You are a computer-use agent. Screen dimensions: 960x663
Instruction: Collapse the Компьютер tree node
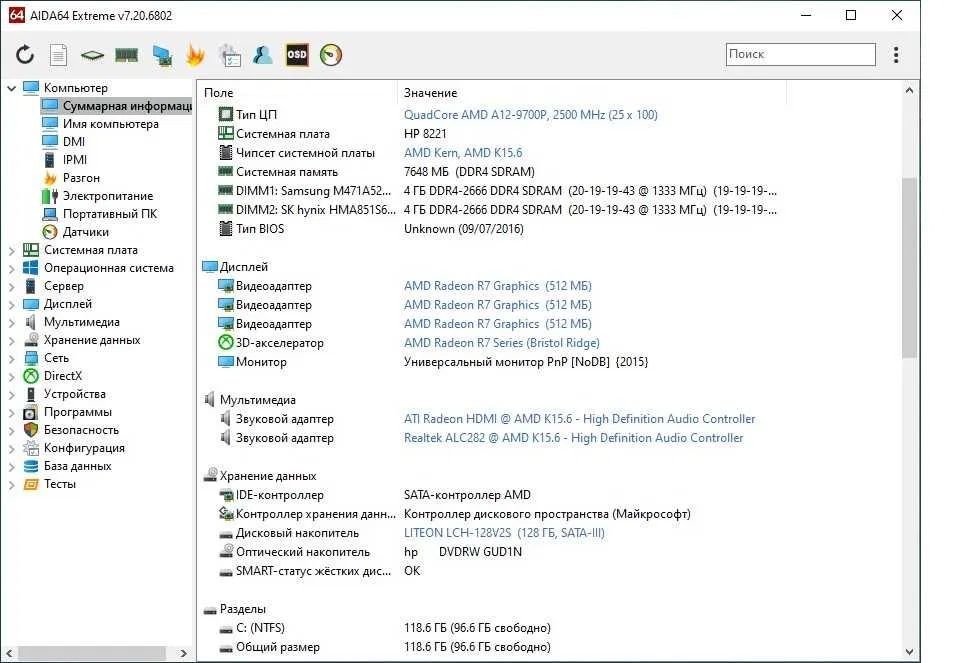coord(11,88)
